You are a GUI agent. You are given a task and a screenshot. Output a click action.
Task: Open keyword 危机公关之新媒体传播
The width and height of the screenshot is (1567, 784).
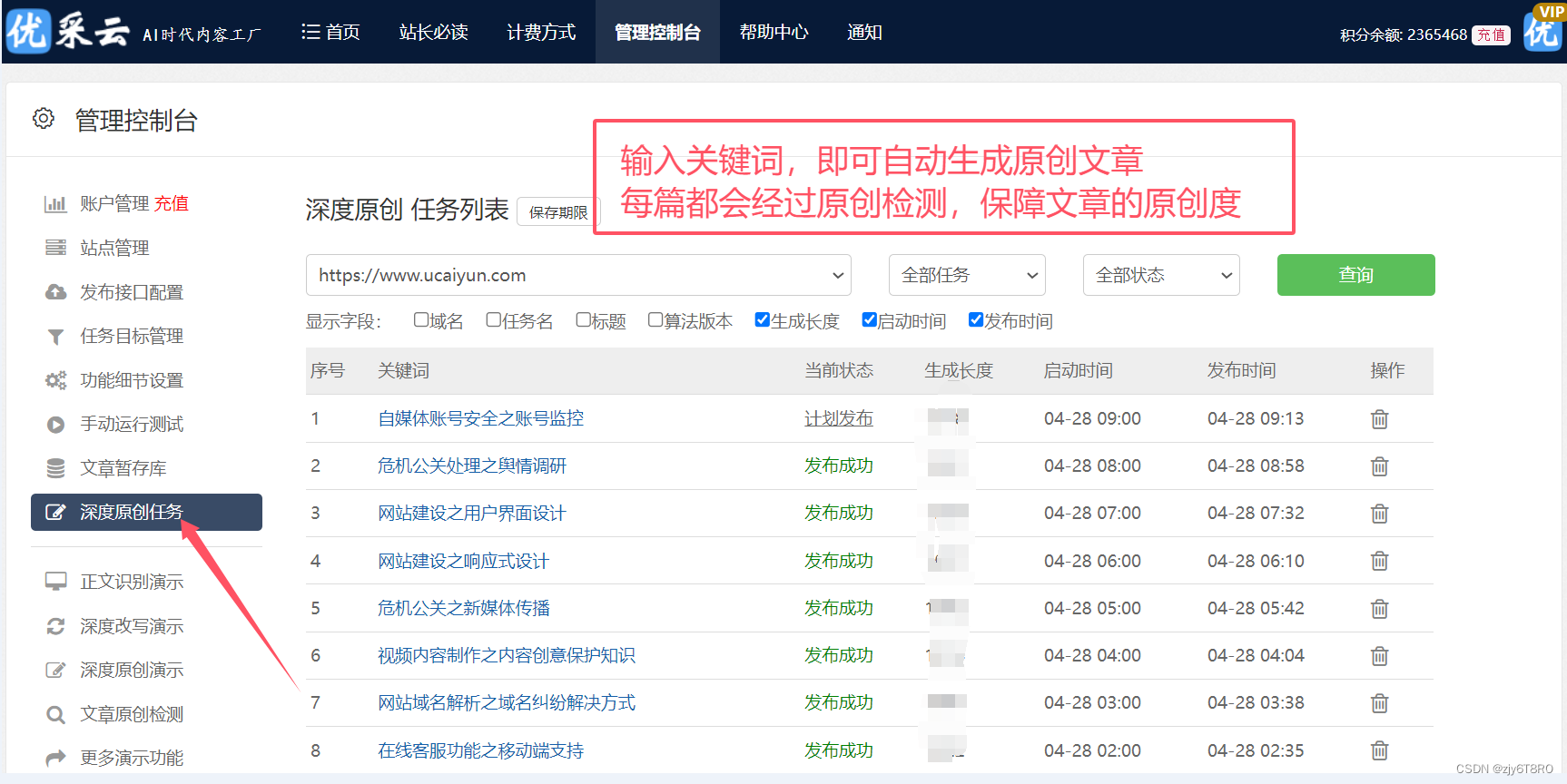[x=464, y=608]
